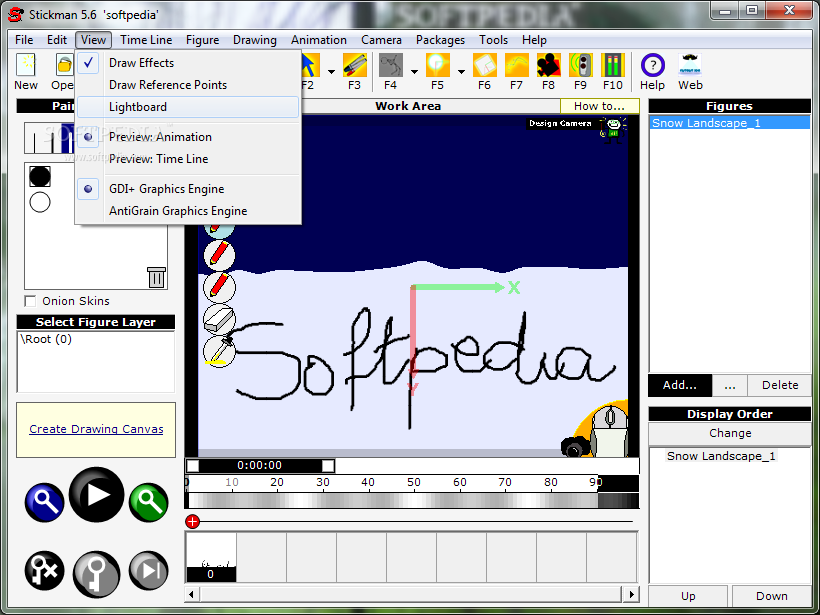The height and width of the screenshot is (615, 820).
Task: Open dropdown arrow next to F2 tool
Action: coord(332,72)
